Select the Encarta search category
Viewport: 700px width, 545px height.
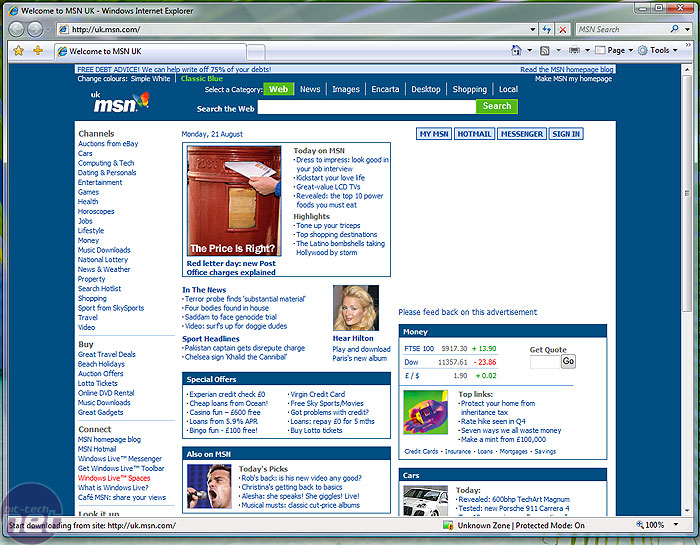[x=385, y=89]
